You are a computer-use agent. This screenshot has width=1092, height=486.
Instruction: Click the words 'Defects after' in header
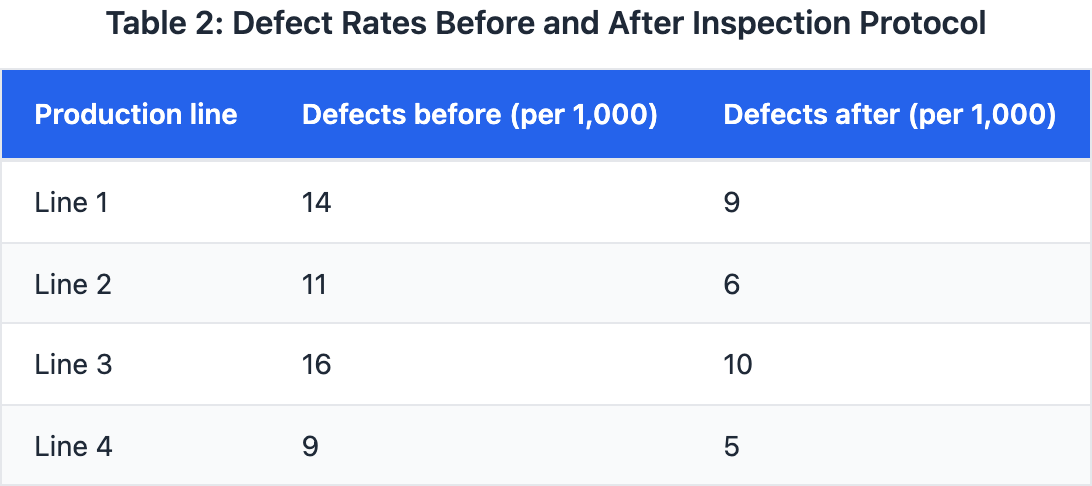(811, 115)
